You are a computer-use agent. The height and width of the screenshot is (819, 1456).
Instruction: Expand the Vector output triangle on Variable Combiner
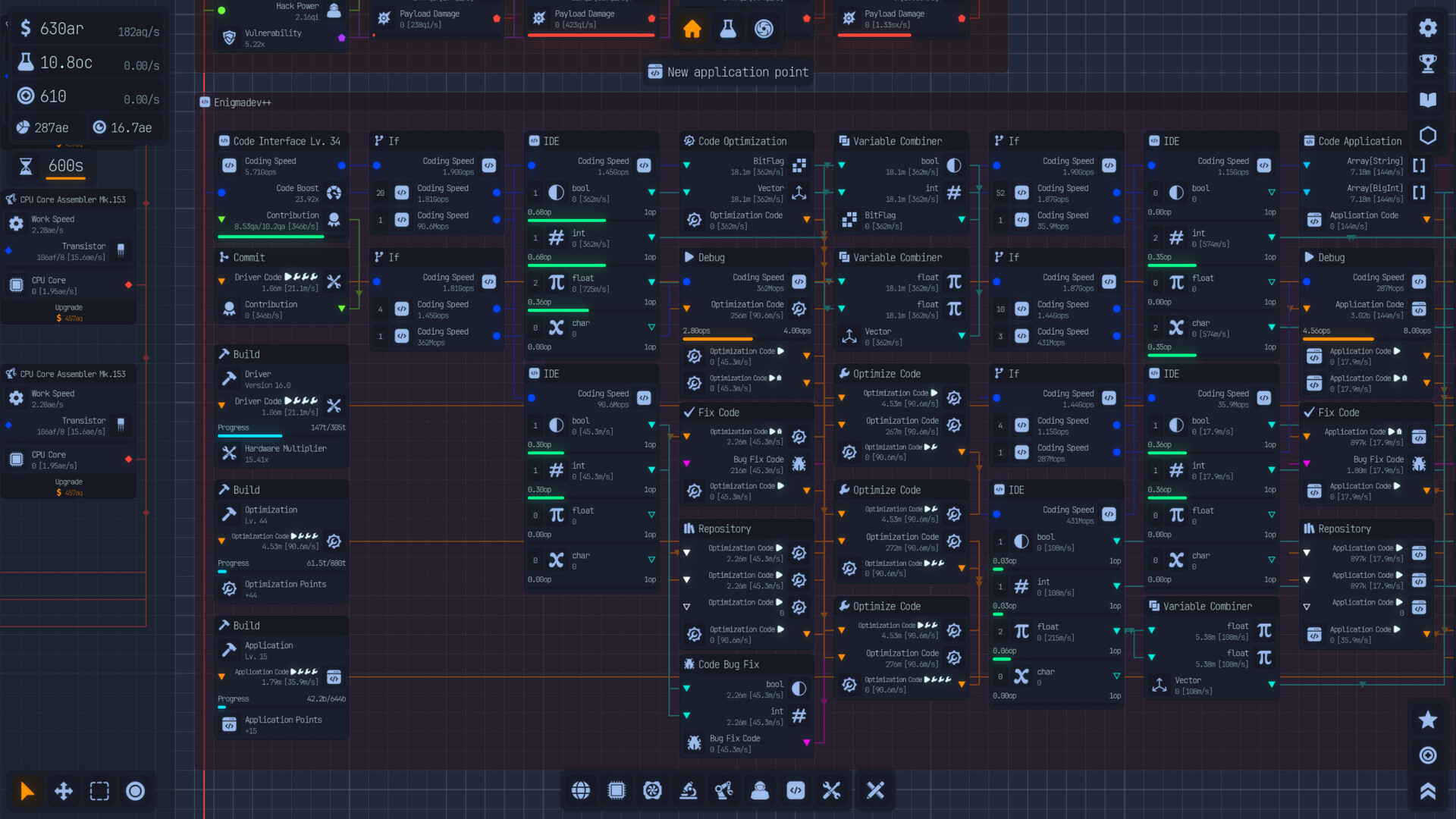pyautogui.click(x=962, y=337)
